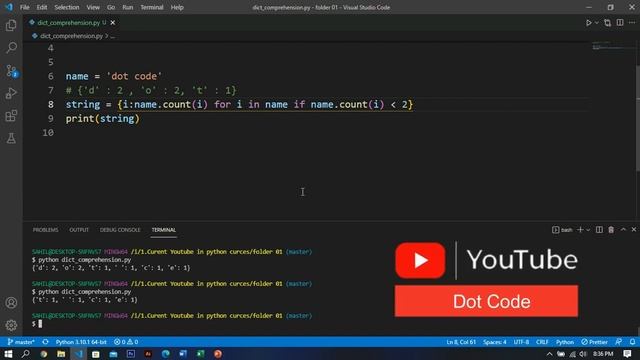The image size is (640, 360).
Task: Kill terminal with the trash icon
Action: click(611, 230)
